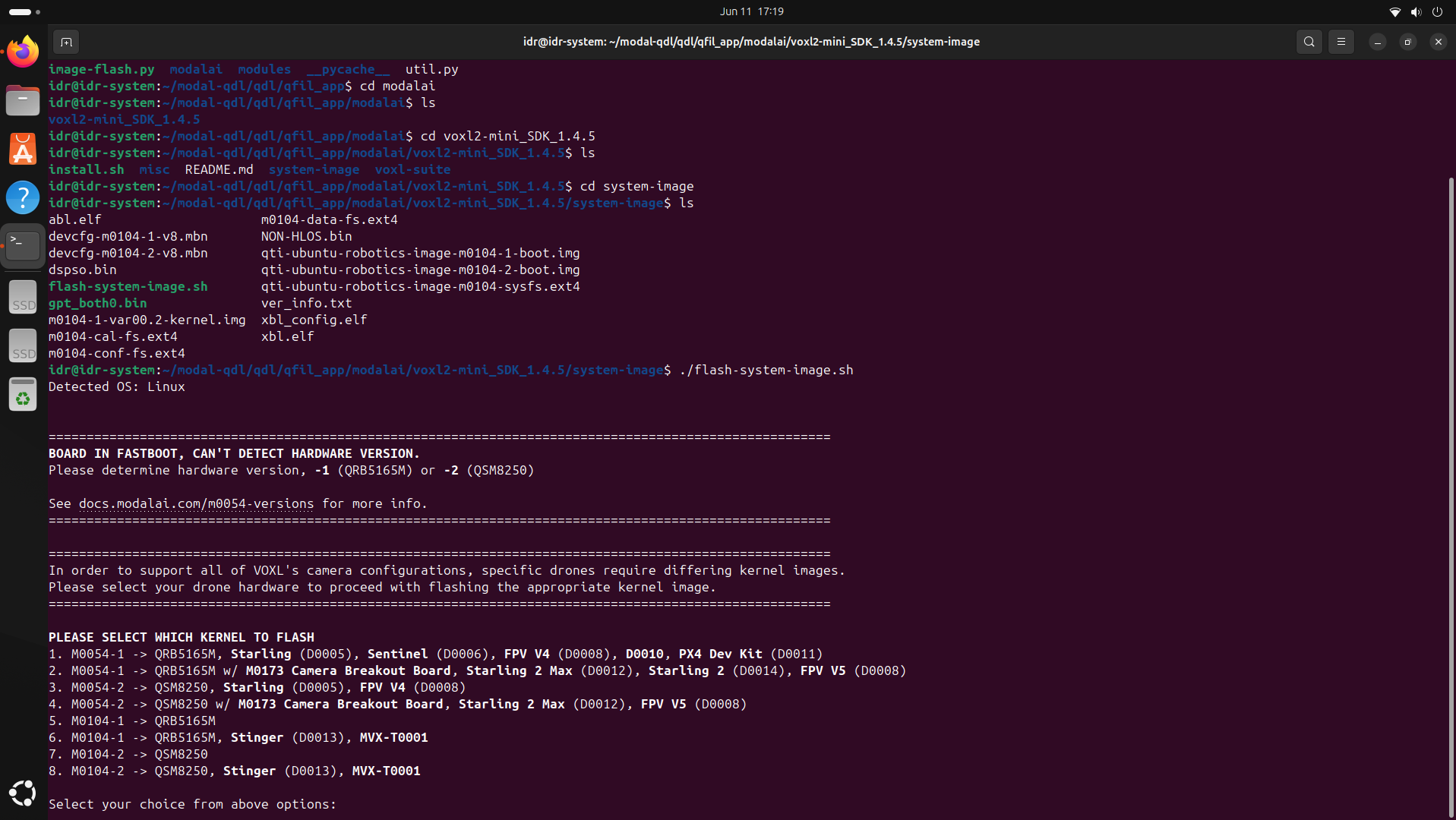
Task: Close the terminal window
Action: point(1439,42)
